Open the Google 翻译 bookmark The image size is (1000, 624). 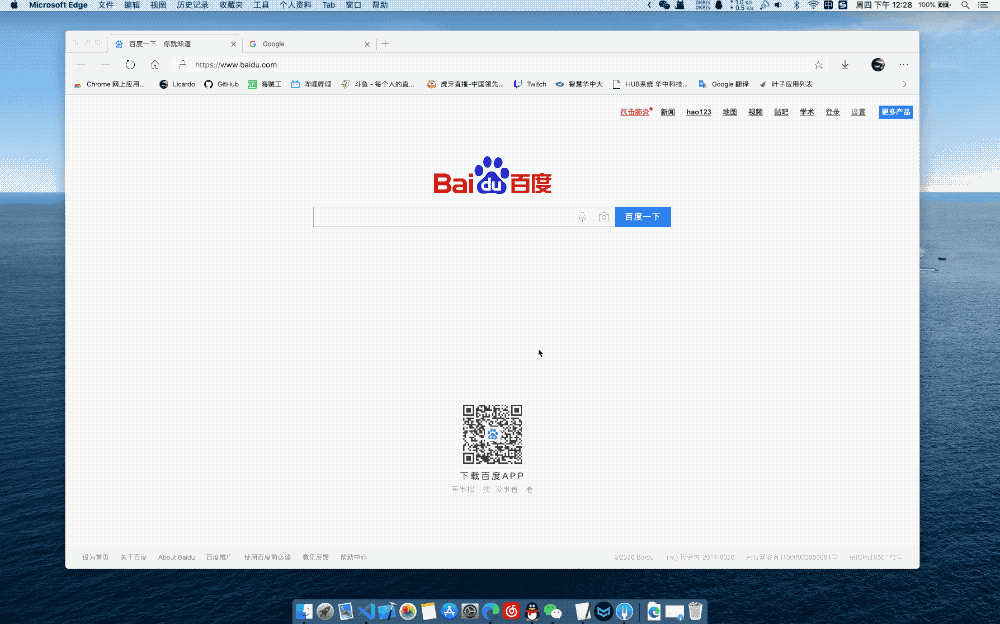tap(723, 84)
